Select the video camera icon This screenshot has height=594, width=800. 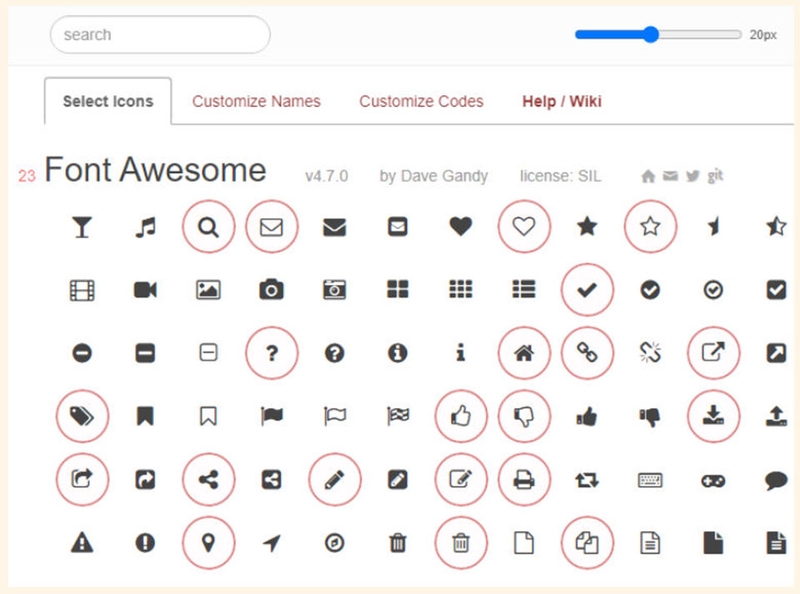pos(145,290)
